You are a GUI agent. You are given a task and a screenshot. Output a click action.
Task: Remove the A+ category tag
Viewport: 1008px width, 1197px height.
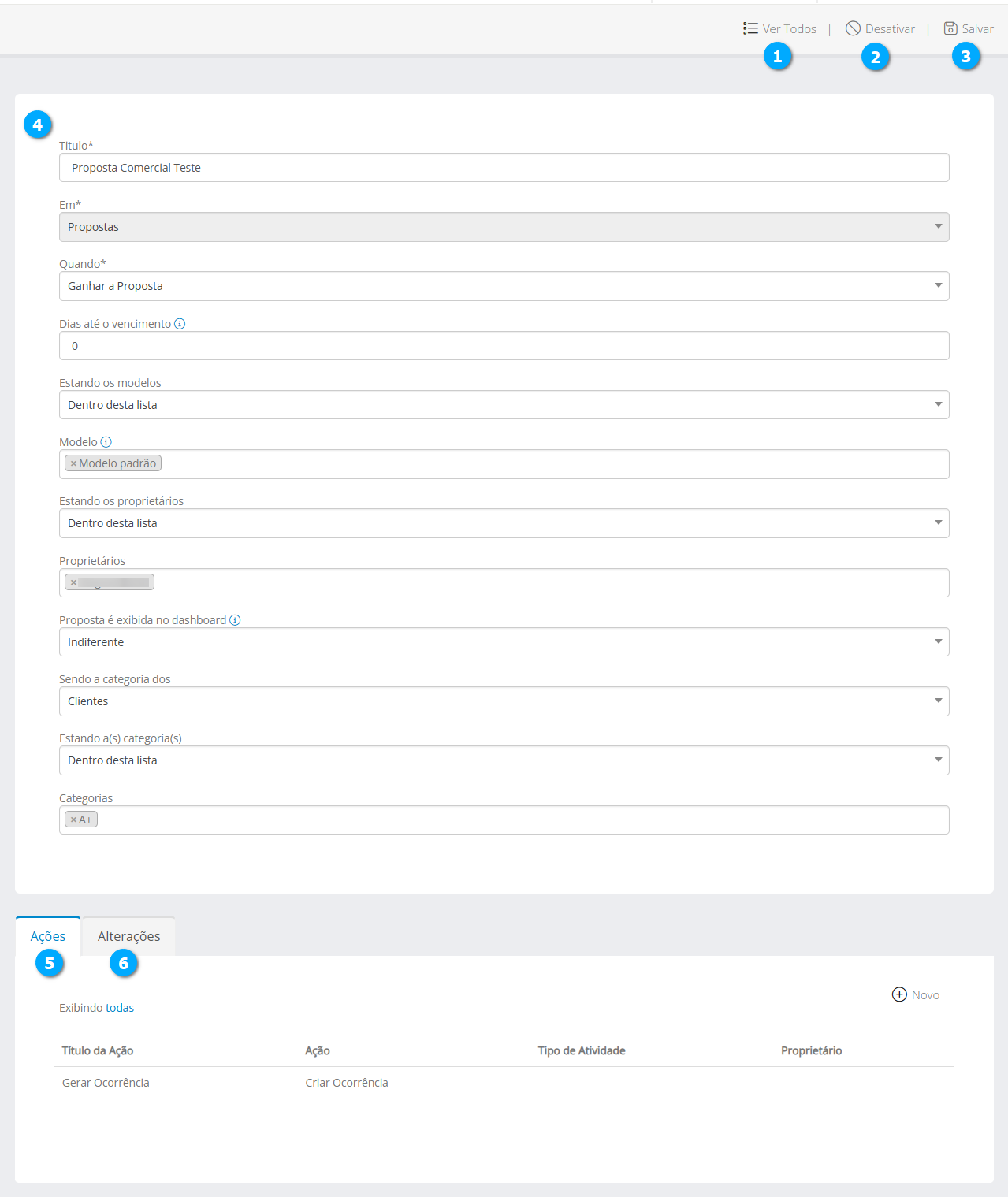pyautogui.click(x=73, y=820)
